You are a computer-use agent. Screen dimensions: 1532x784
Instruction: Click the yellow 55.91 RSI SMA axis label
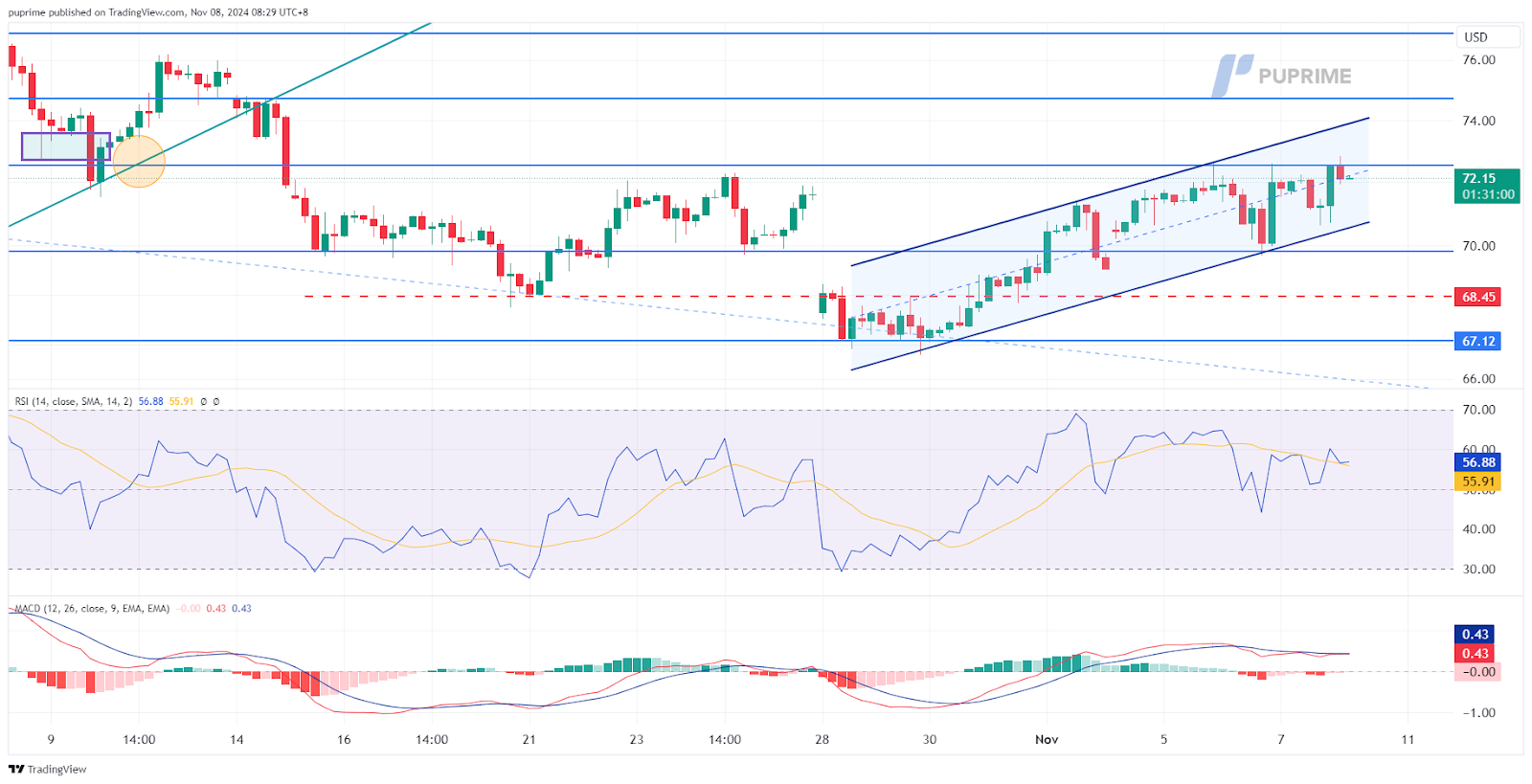pos(1477,482)
